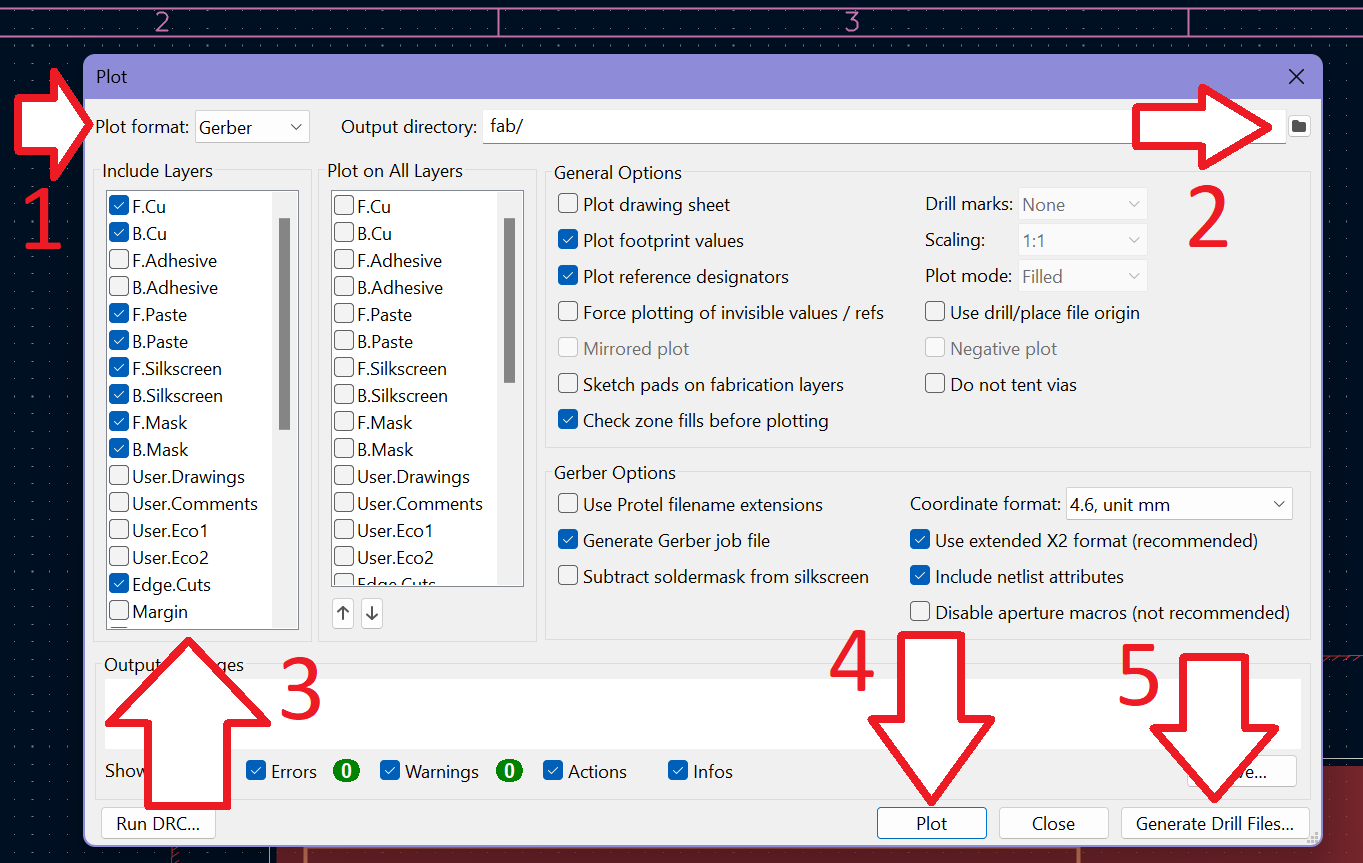Enable User.Eco2 in Include Layers
1363x863 pixels.
click(118, 557)
